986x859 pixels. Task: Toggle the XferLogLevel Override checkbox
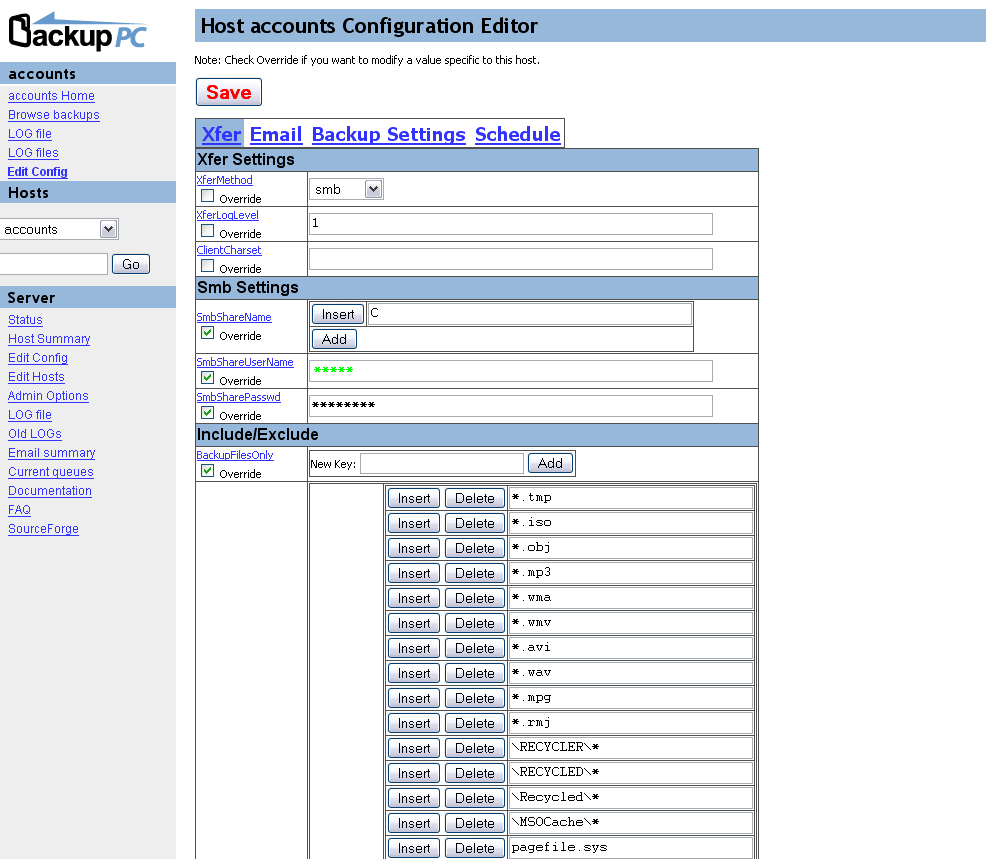208,231
